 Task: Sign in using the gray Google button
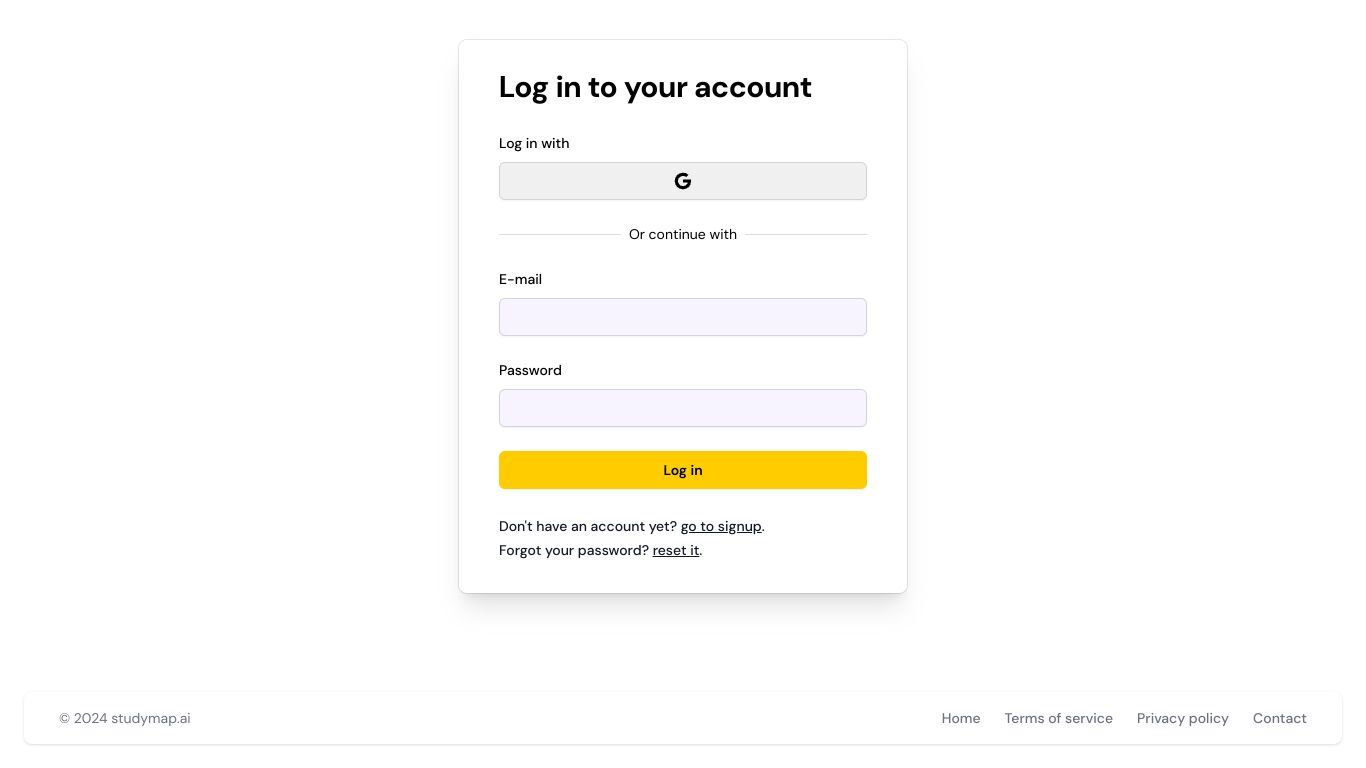tap(683, 181)
